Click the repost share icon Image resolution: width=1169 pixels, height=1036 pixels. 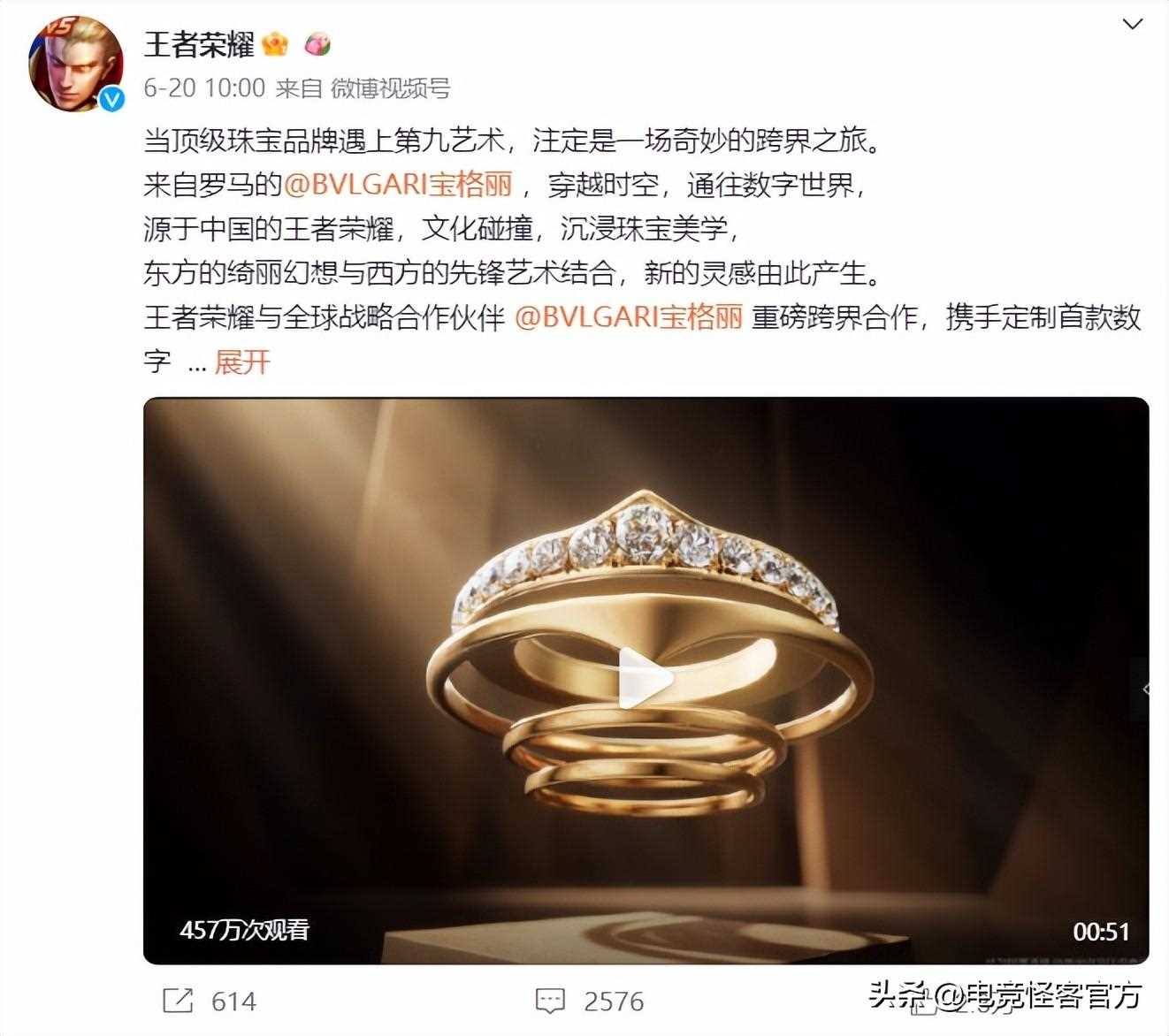[x=178, y=1001]
